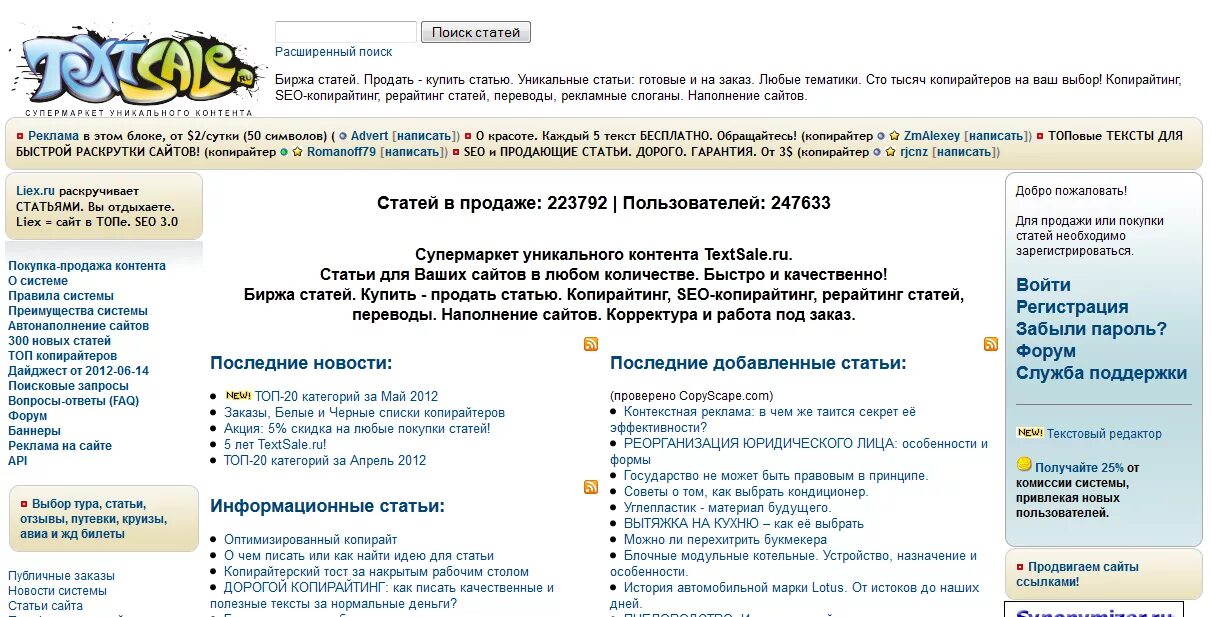Open Статьи сайта
Screen dimensions: 1211x617
(46, 606)
